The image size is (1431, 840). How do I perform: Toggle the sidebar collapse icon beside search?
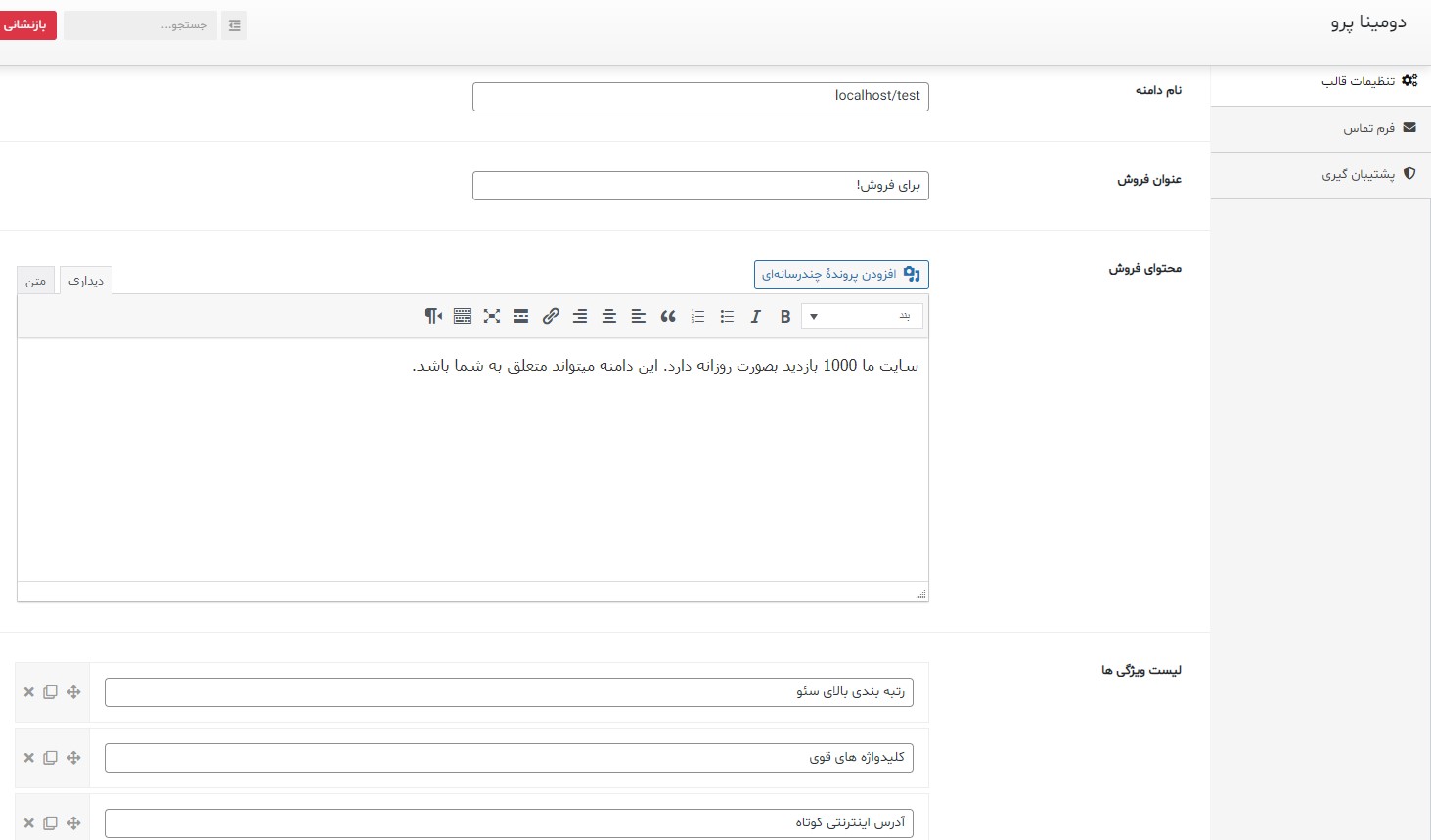click(234, 25)
